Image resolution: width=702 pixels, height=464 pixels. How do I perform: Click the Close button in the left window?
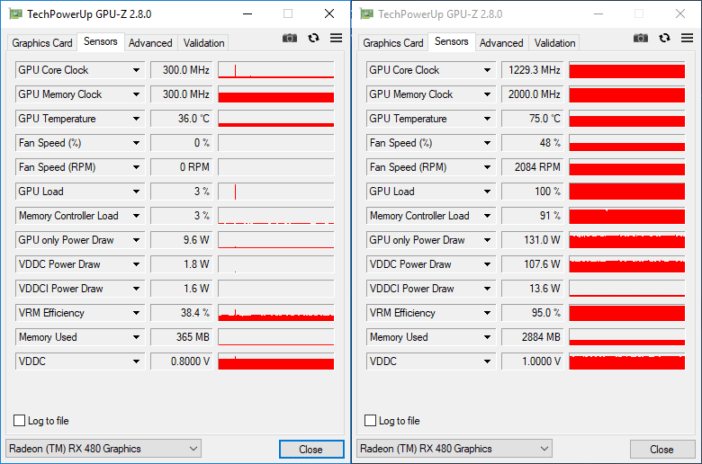(x=312, y=449)
